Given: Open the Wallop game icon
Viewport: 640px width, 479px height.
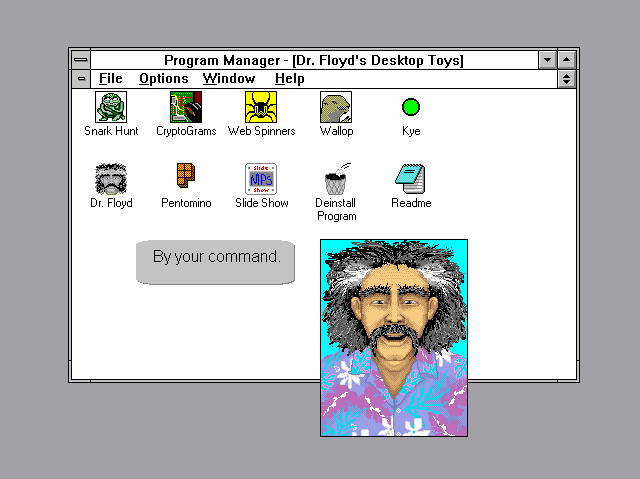Looking at the screenshot, I should [336, 107].
